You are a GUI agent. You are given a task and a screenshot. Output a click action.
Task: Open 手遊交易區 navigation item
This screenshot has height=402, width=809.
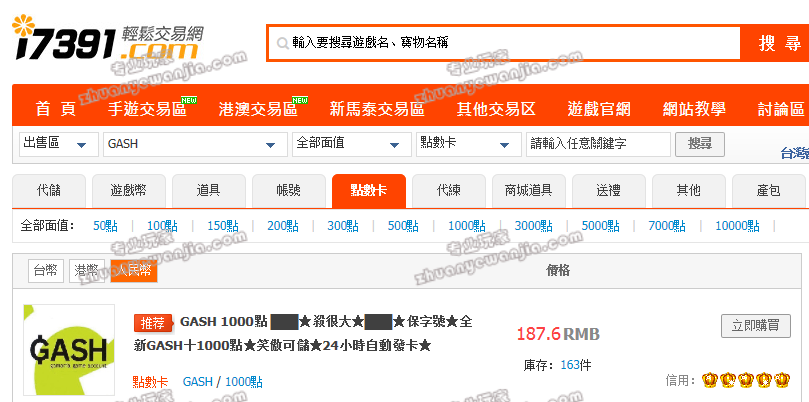[147, 109]
